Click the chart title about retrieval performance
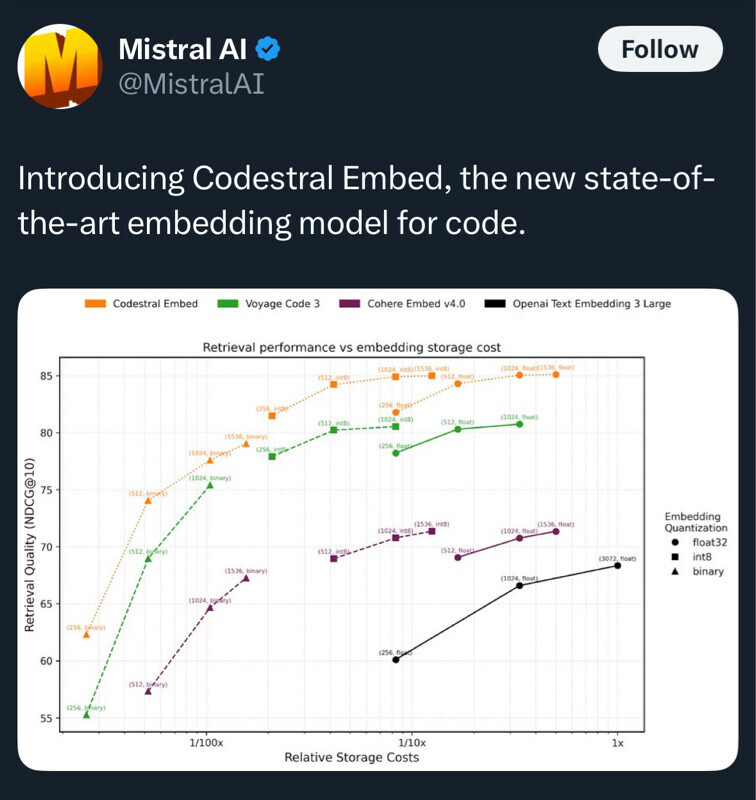This screenshot has width=756, height=800. tap(351, 347)
